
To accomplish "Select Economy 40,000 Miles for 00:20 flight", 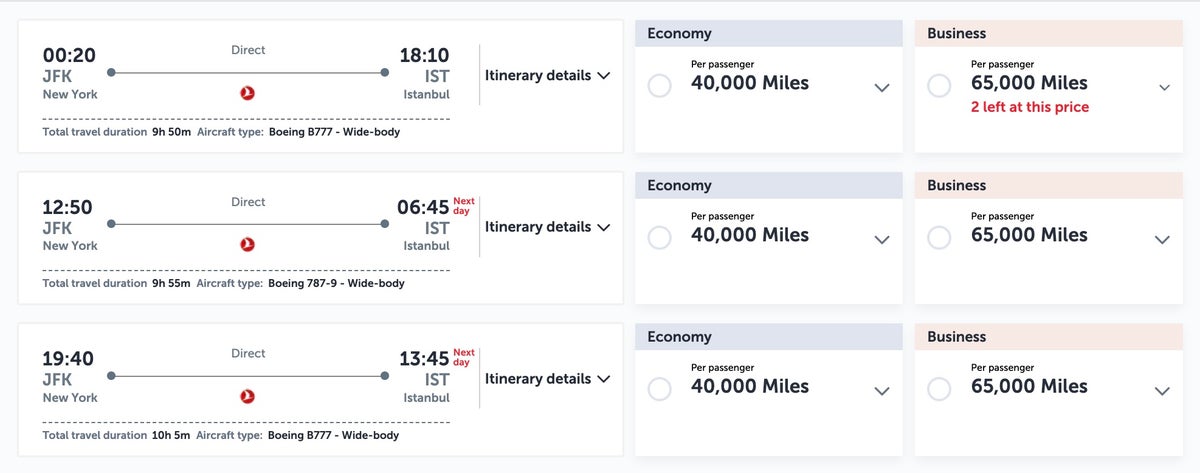I will click(x=660, y=86).
